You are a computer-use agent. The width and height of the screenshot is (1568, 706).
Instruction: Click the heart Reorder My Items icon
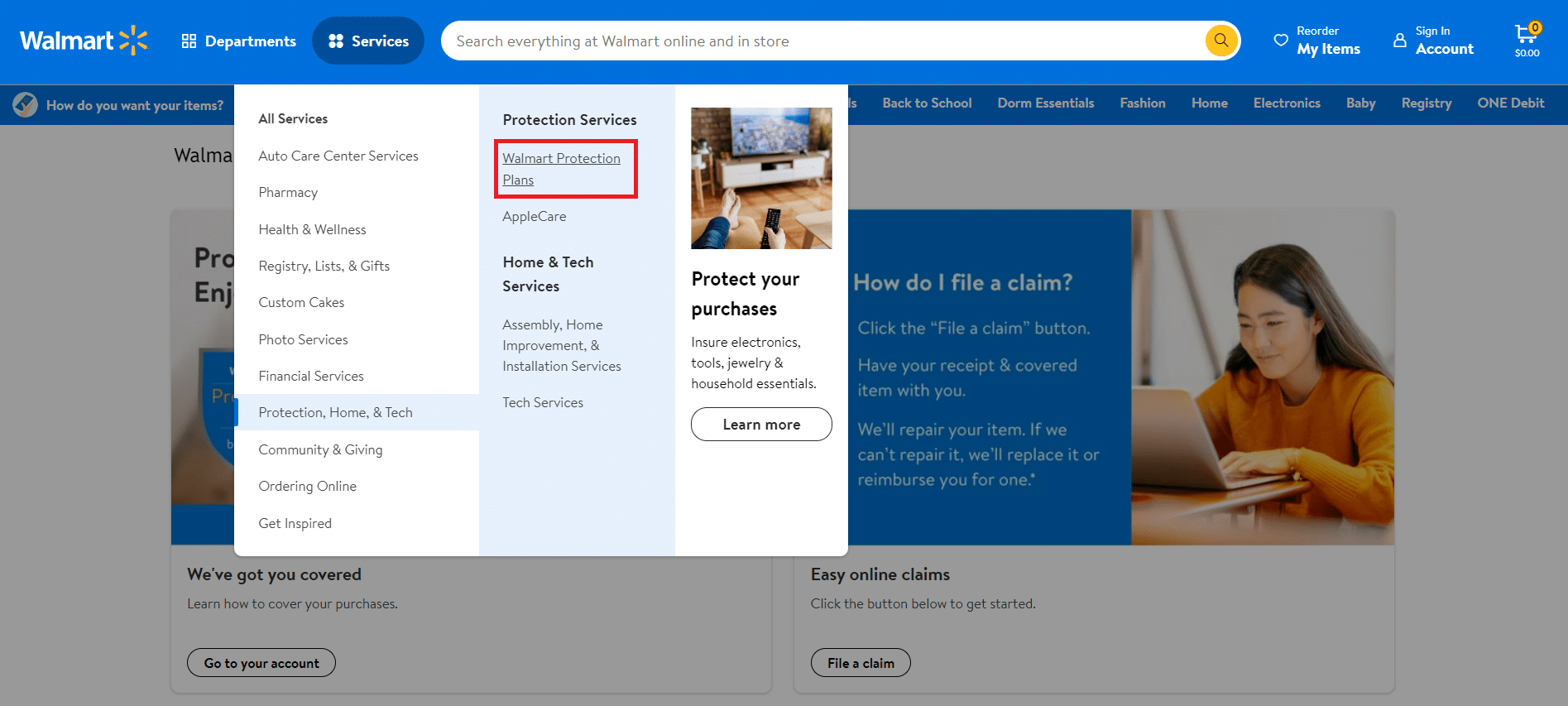1281,40
